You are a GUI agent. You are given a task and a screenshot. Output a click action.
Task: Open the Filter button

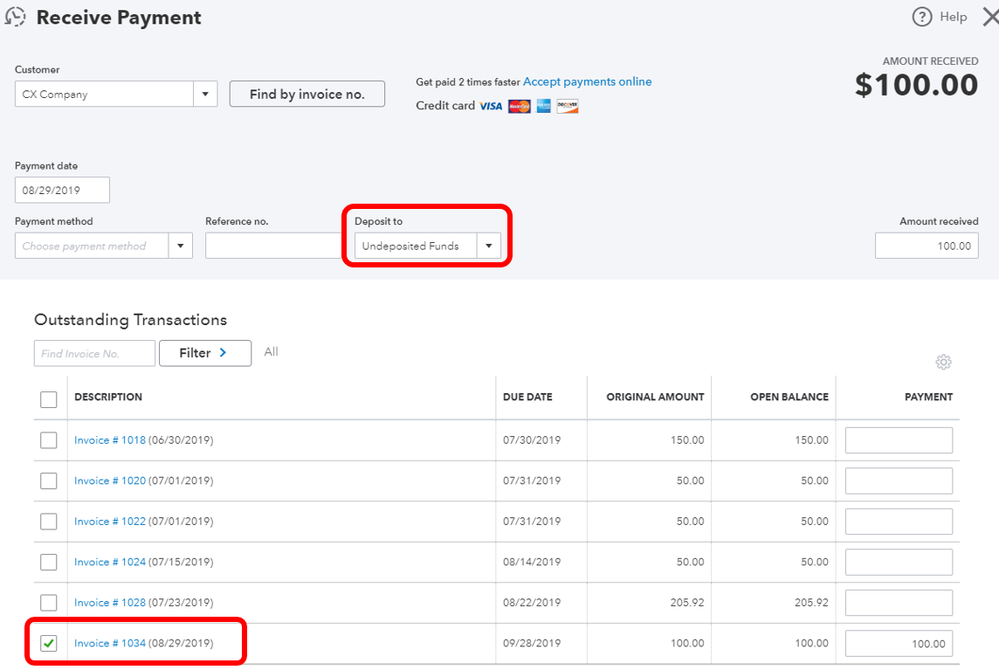[205, 353]
